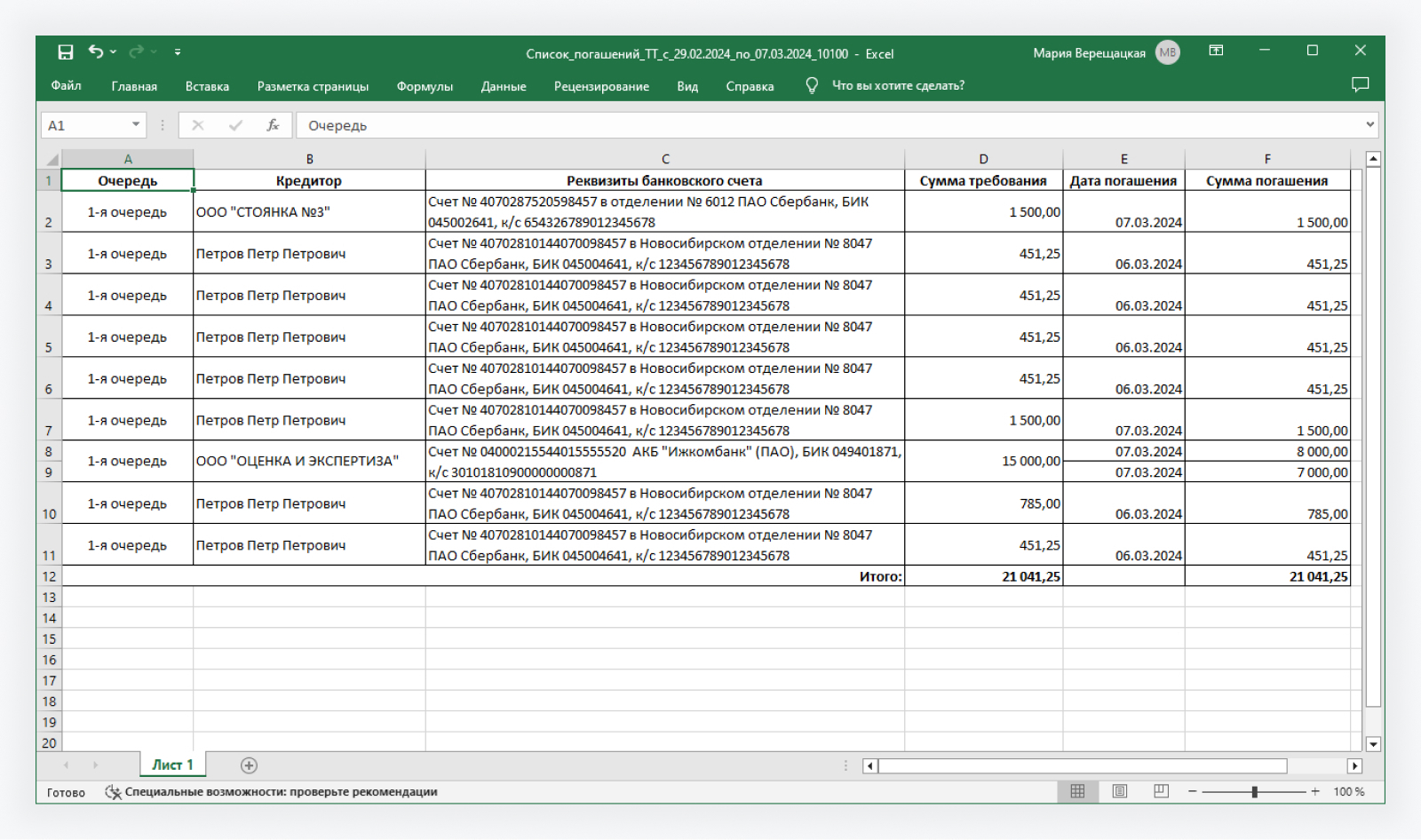The width and height of the screenshot is (1421, 840).
Task: Click the Undo arrow icon
Action: point(96,52)
